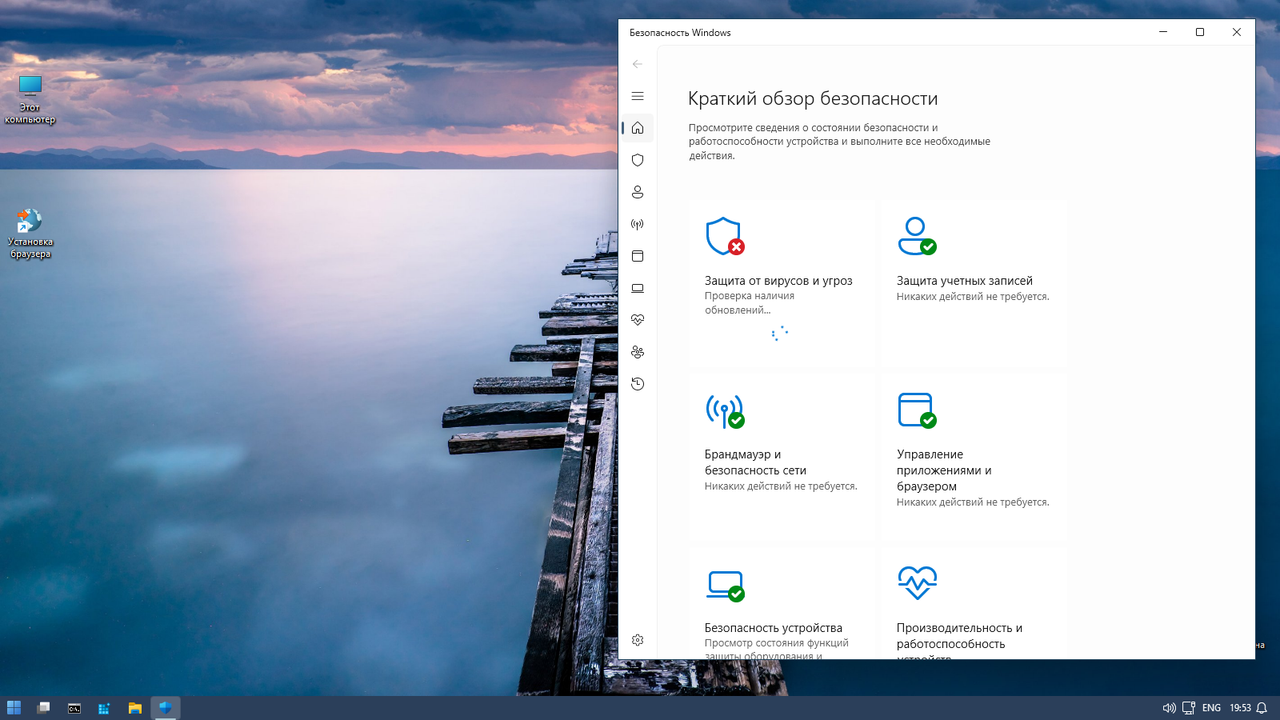The width and height of the screenshot is (1280, 720).
Task: Launch Command Prompt from the taskbar
Action: click(x=74, y=708)
